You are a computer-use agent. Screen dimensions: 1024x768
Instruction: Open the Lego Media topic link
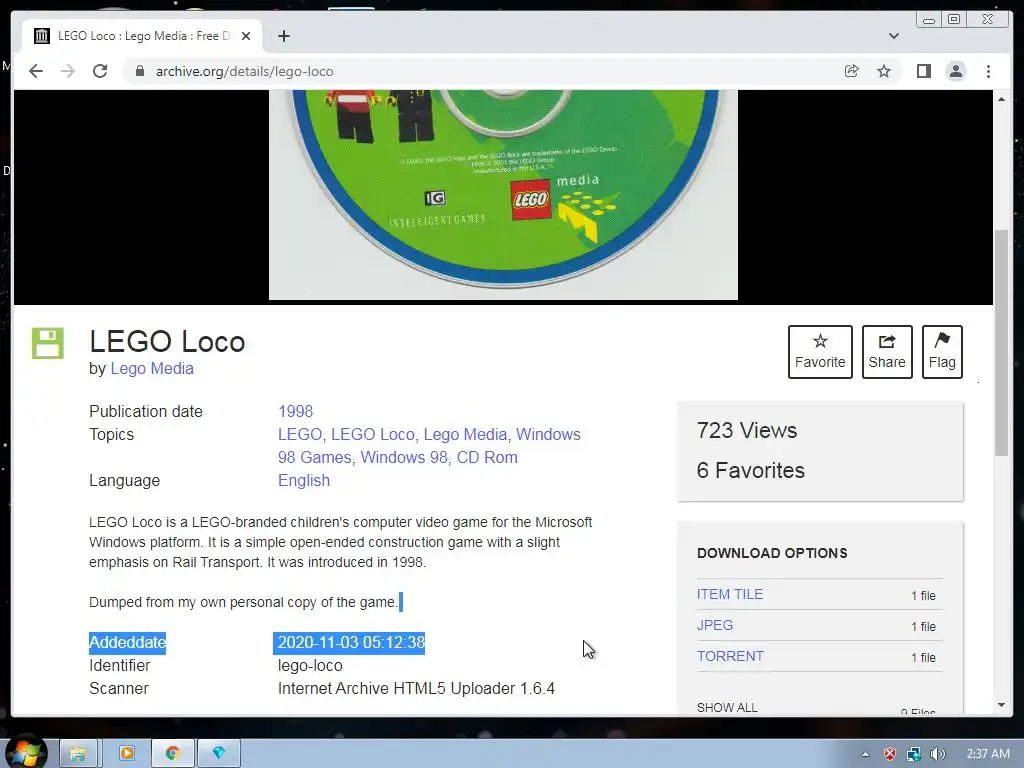pyautogui.click(x=465, y=434)
